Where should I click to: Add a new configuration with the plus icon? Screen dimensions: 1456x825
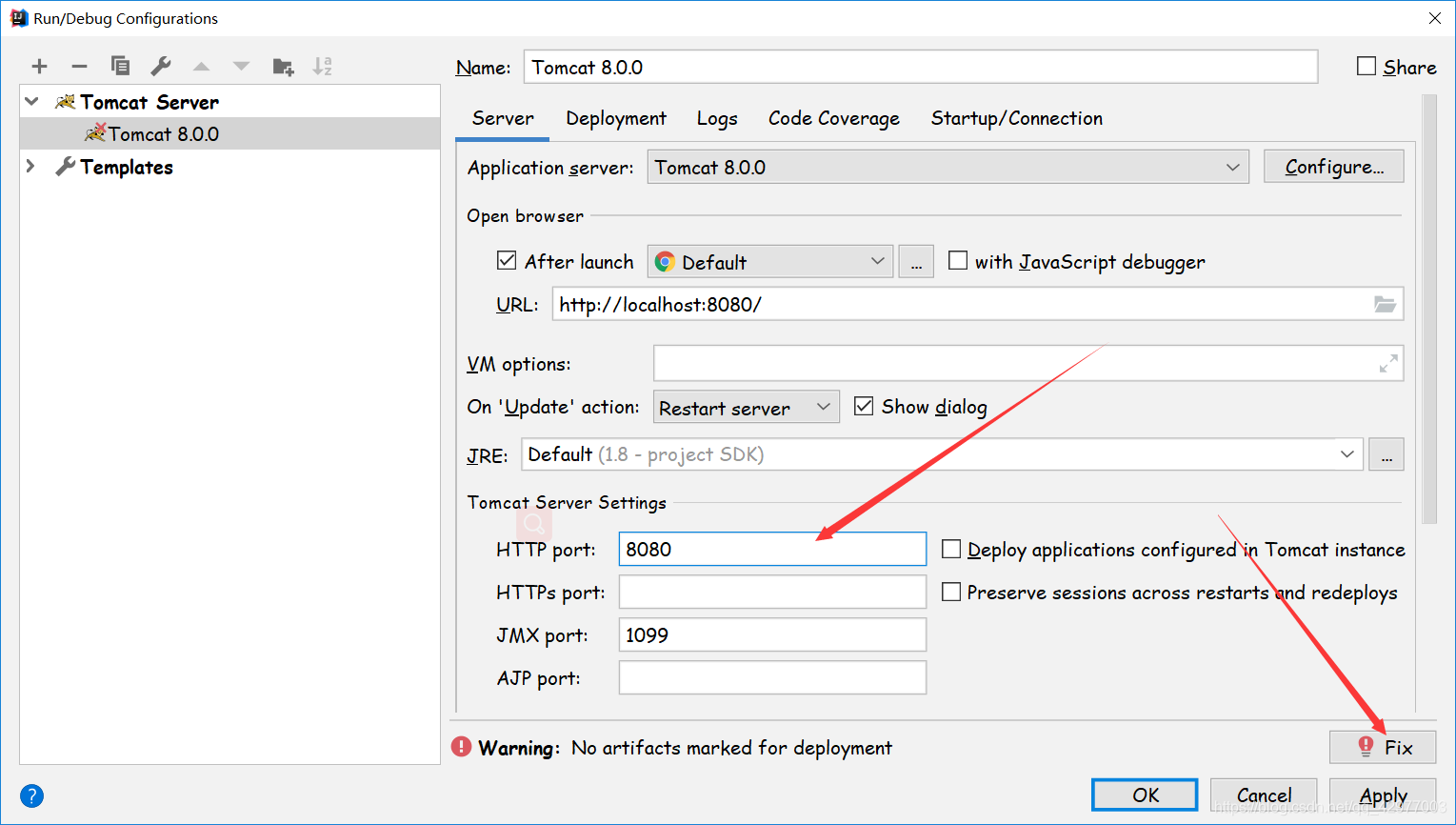[39, 66]
